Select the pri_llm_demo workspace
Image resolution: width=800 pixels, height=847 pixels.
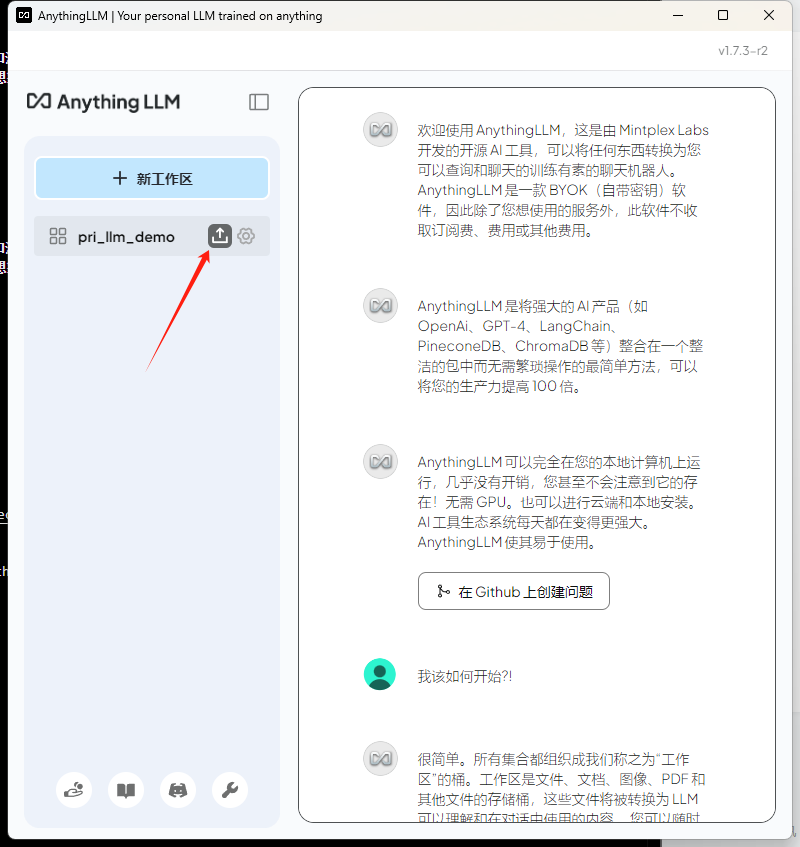coord(152,236)
